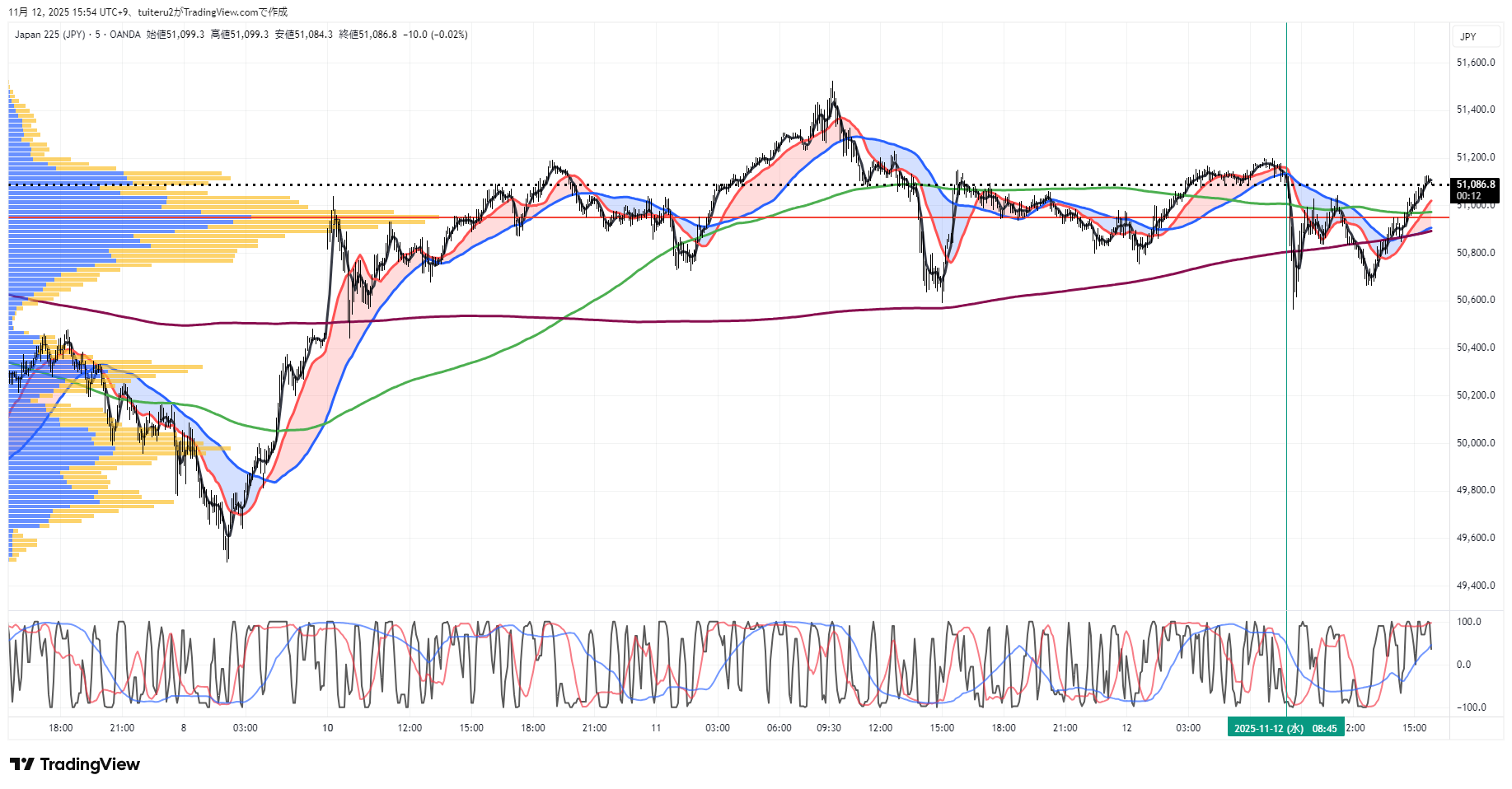The image size is (1512, 789).
Task: Click the 06:00 time axis label
Action: [x=779, y=728]
